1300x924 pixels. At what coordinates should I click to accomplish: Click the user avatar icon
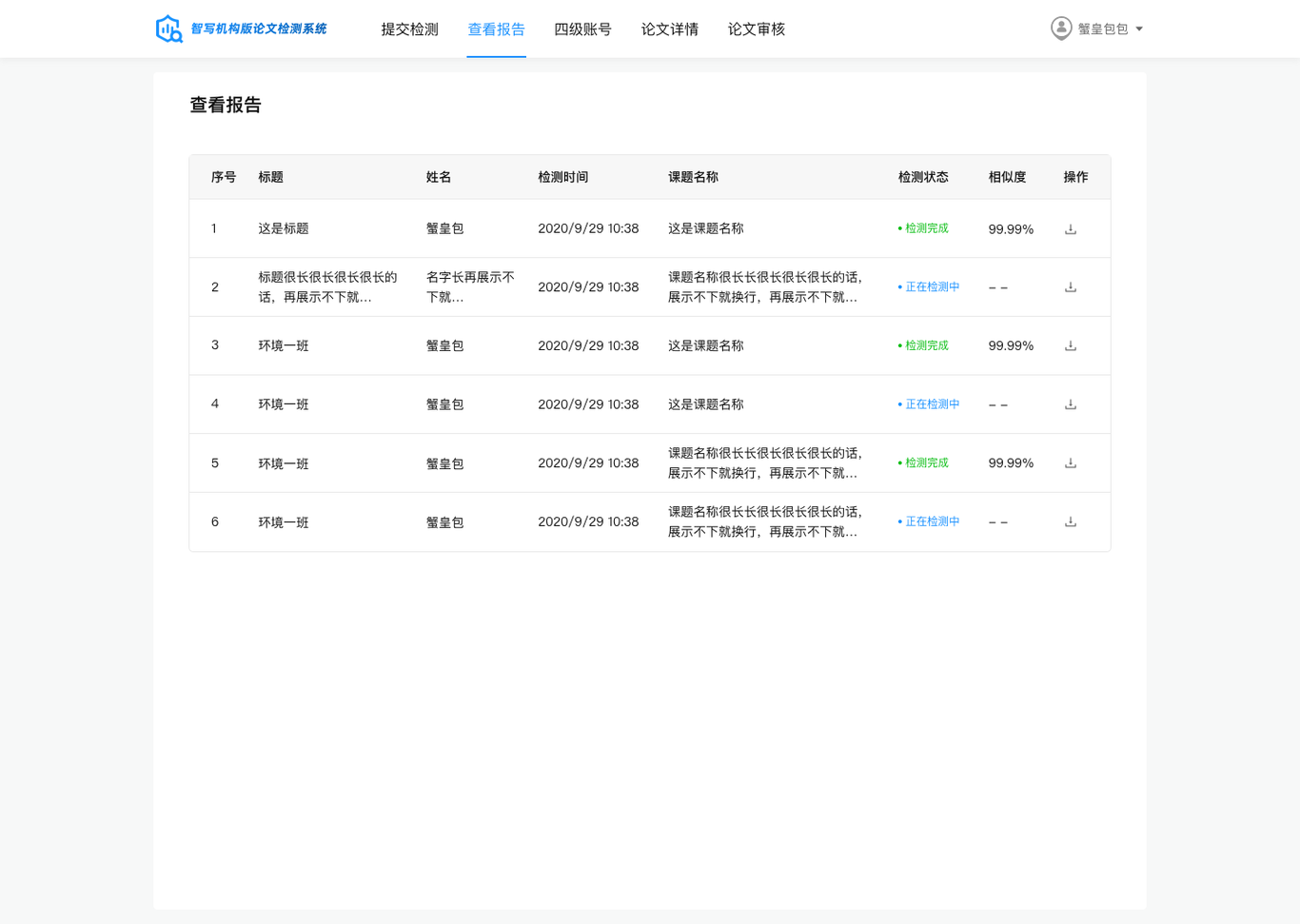(x=1061, y=29)
